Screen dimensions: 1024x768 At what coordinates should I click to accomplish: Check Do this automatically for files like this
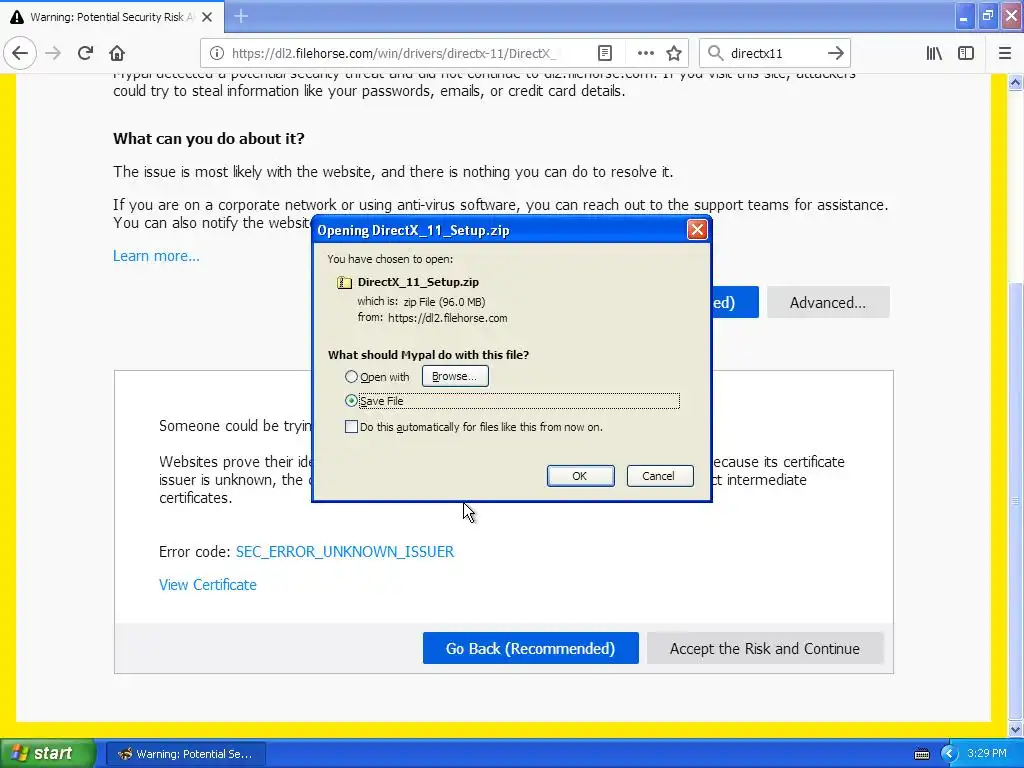[x=351, y=427]
